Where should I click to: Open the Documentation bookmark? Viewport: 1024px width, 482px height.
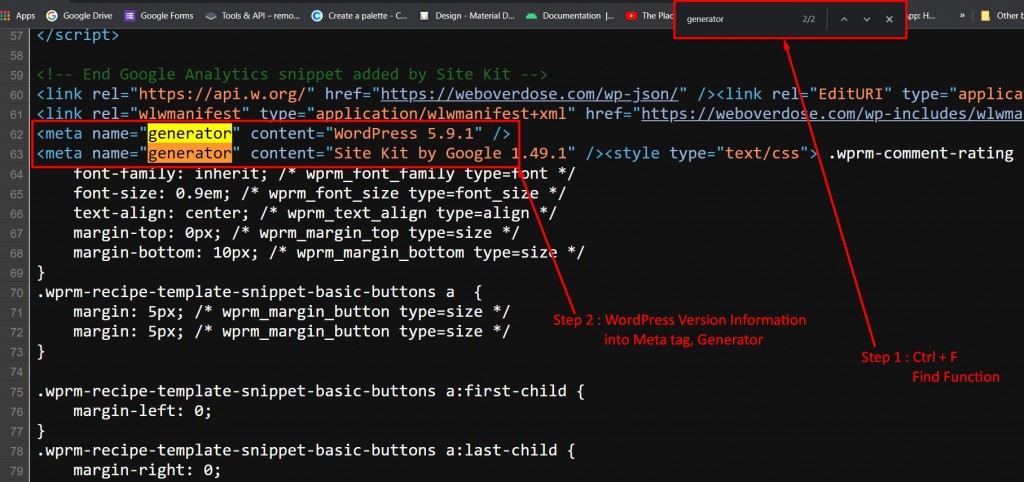(x=570, y=16)
